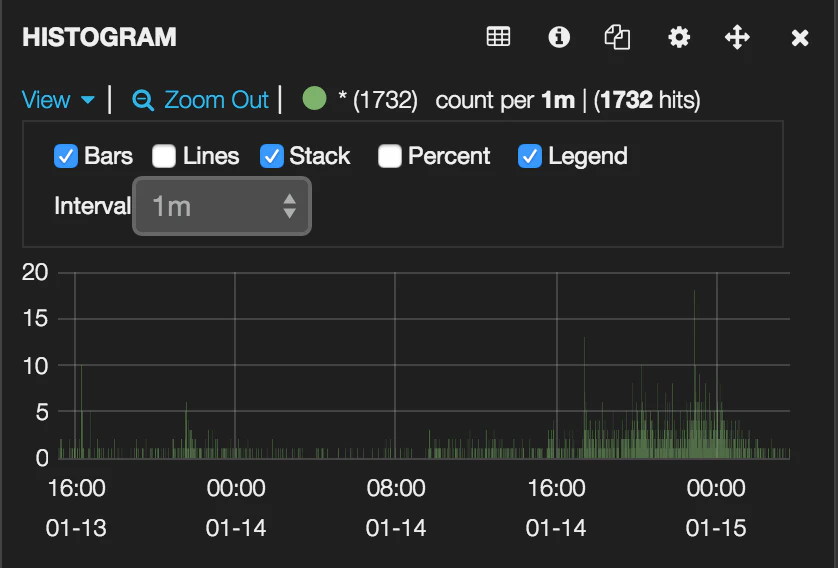Click the move panel crosshair icon
Viewport: 838px width, 568px height.
737,37
